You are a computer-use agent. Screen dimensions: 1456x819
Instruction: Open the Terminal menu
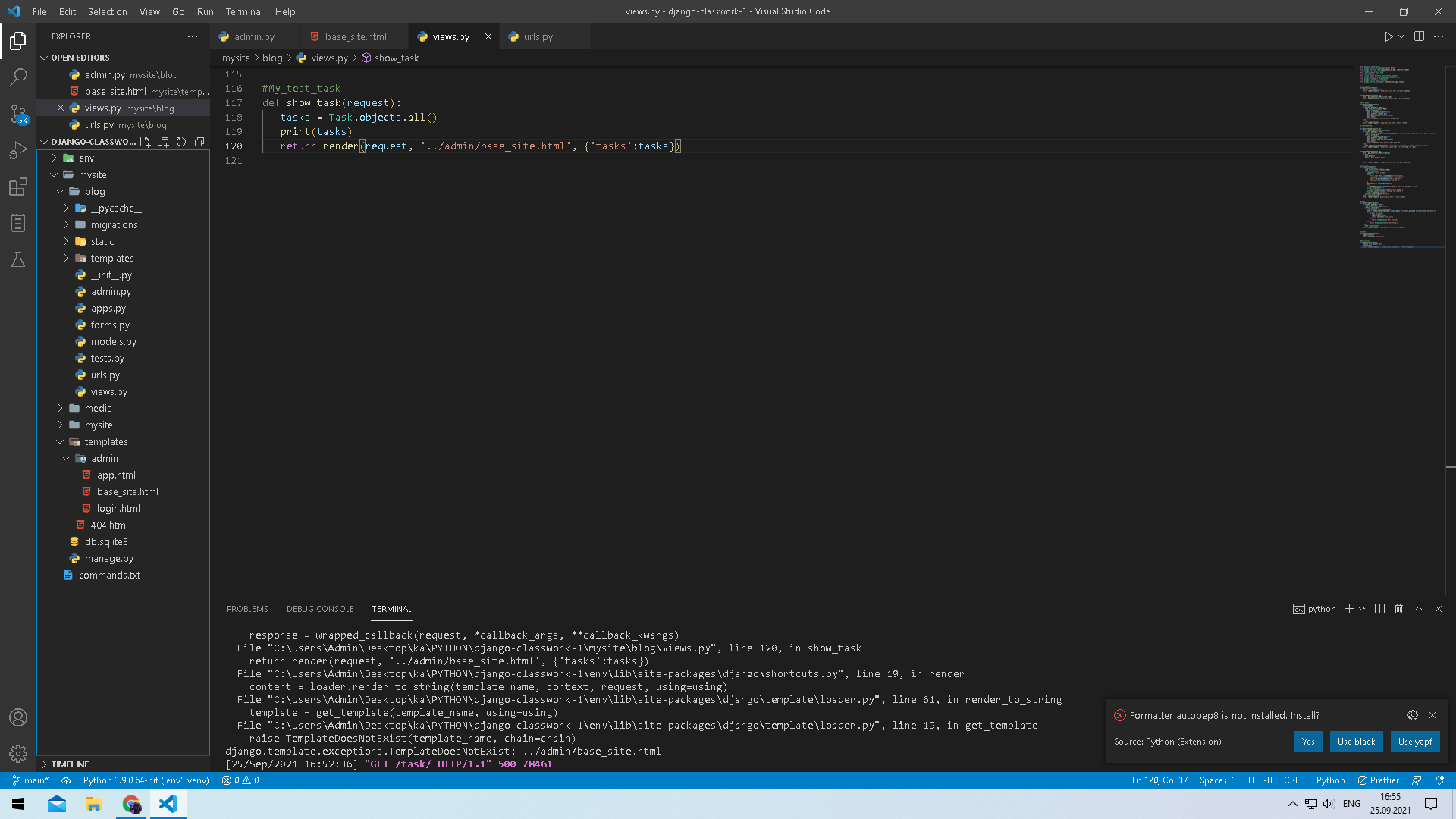pos(243,11)
